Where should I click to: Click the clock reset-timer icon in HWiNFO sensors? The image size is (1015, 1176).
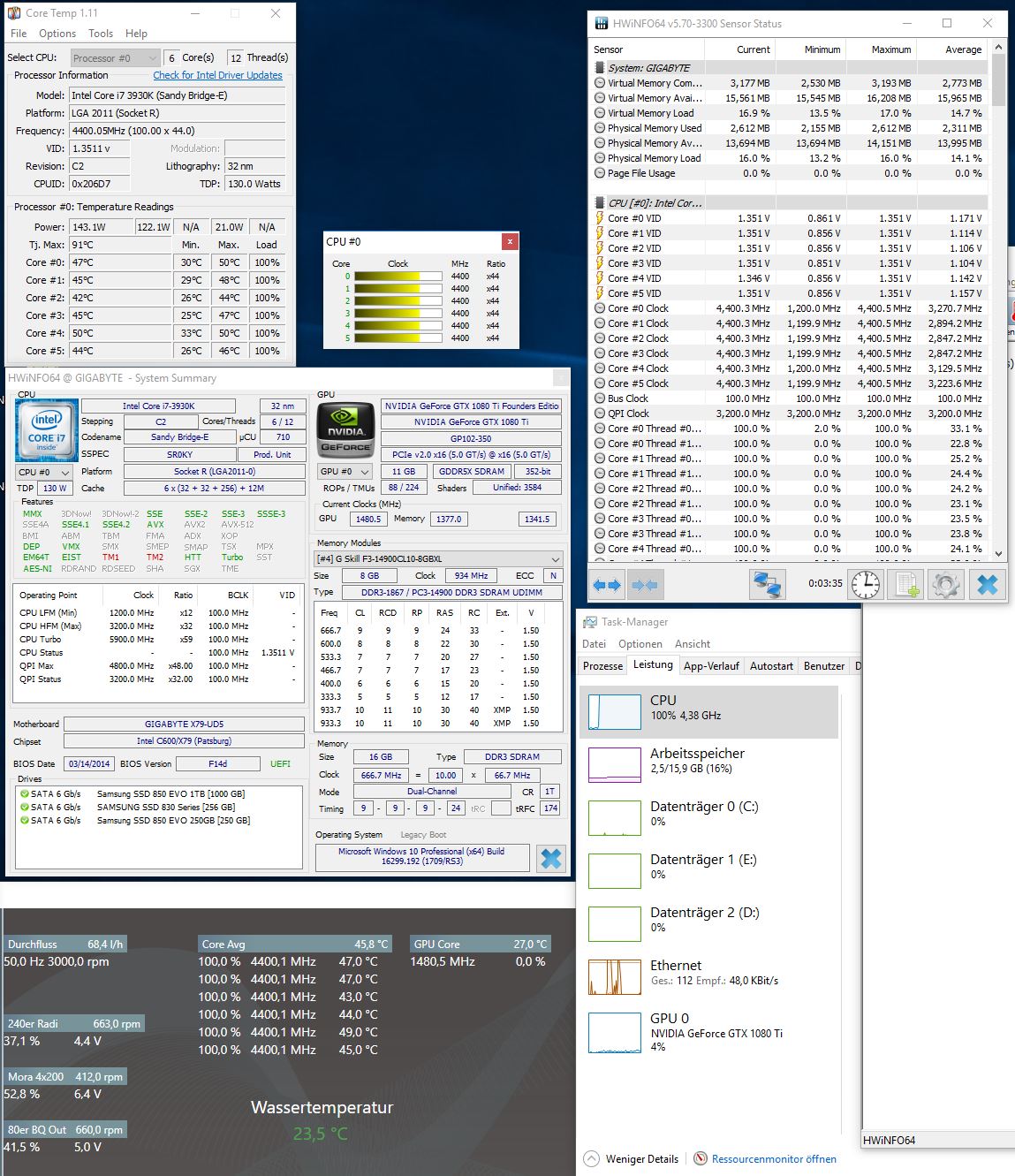(866, 585)
